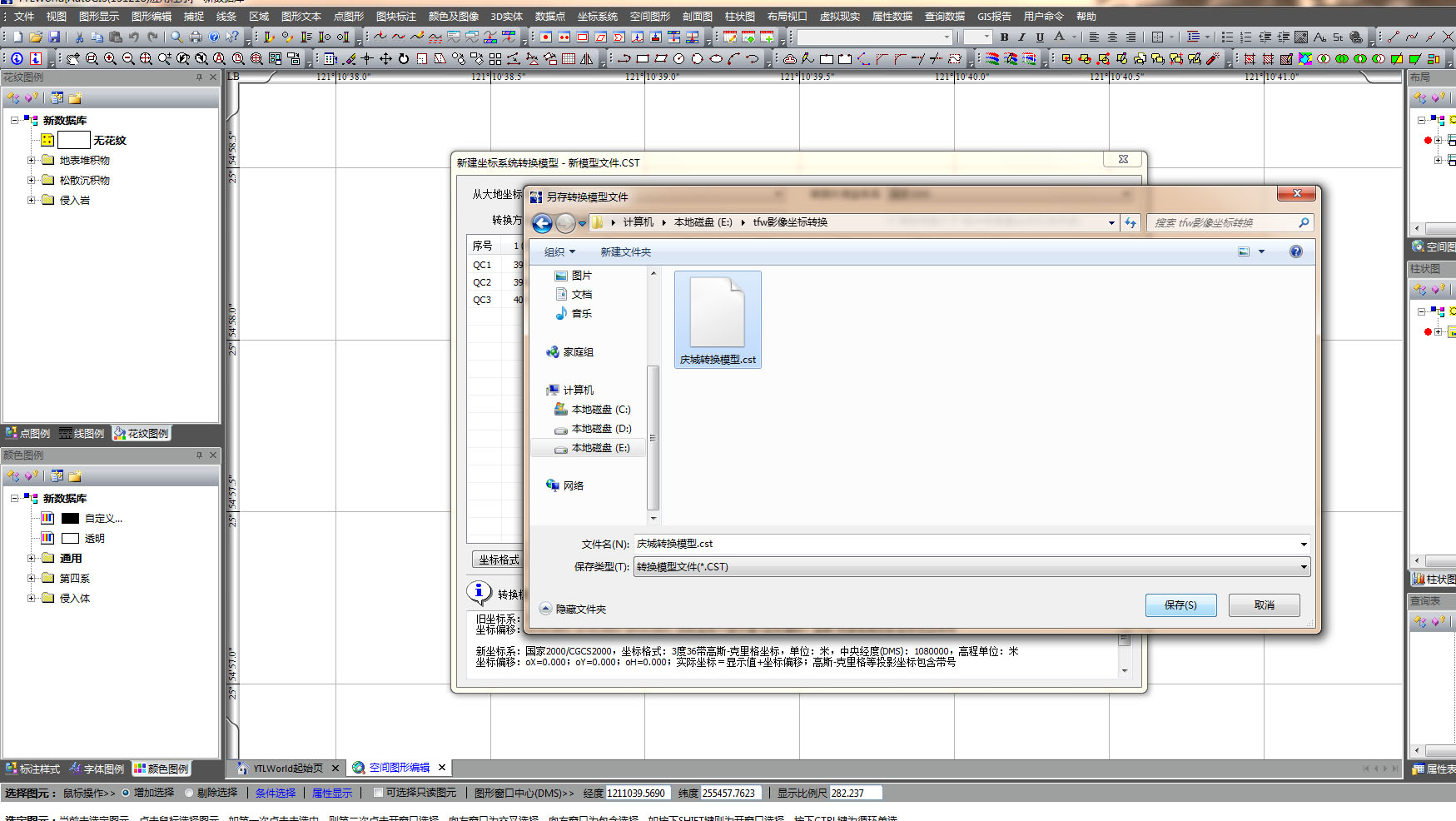The height and width of the screenshot is (821, 1456).
Task: Click the refresh icon beside address bar
Action: click(1130, 222)
